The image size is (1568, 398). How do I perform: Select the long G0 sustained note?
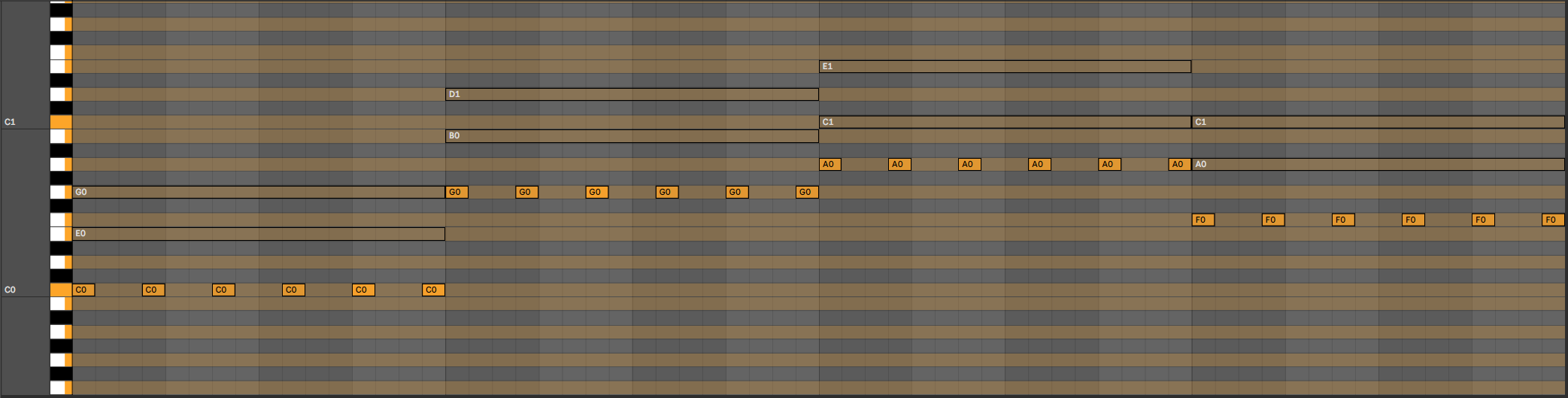click(x=259, y=193)
